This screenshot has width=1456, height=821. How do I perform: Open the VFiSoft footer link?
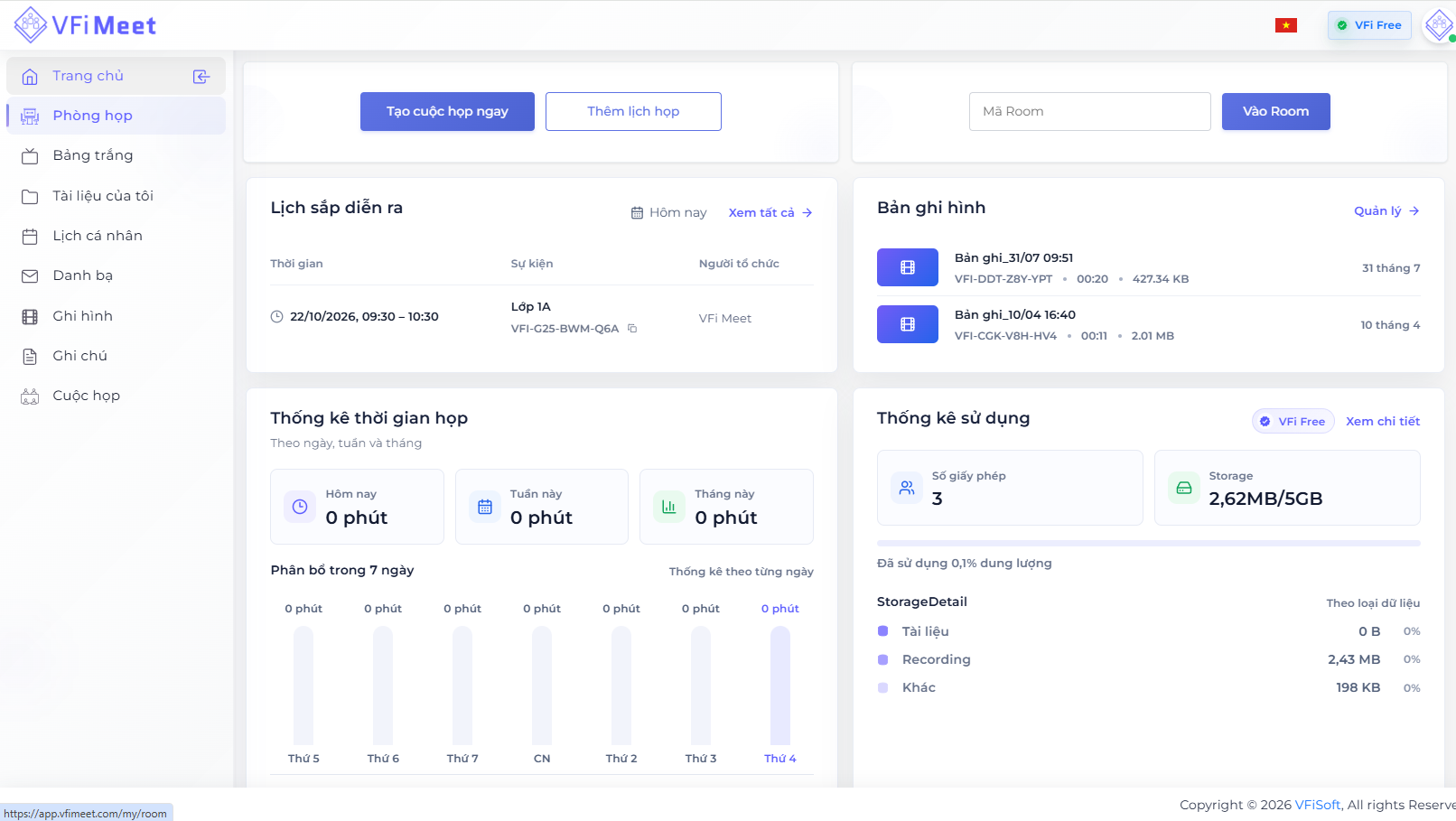click(x=1318, y=805)
